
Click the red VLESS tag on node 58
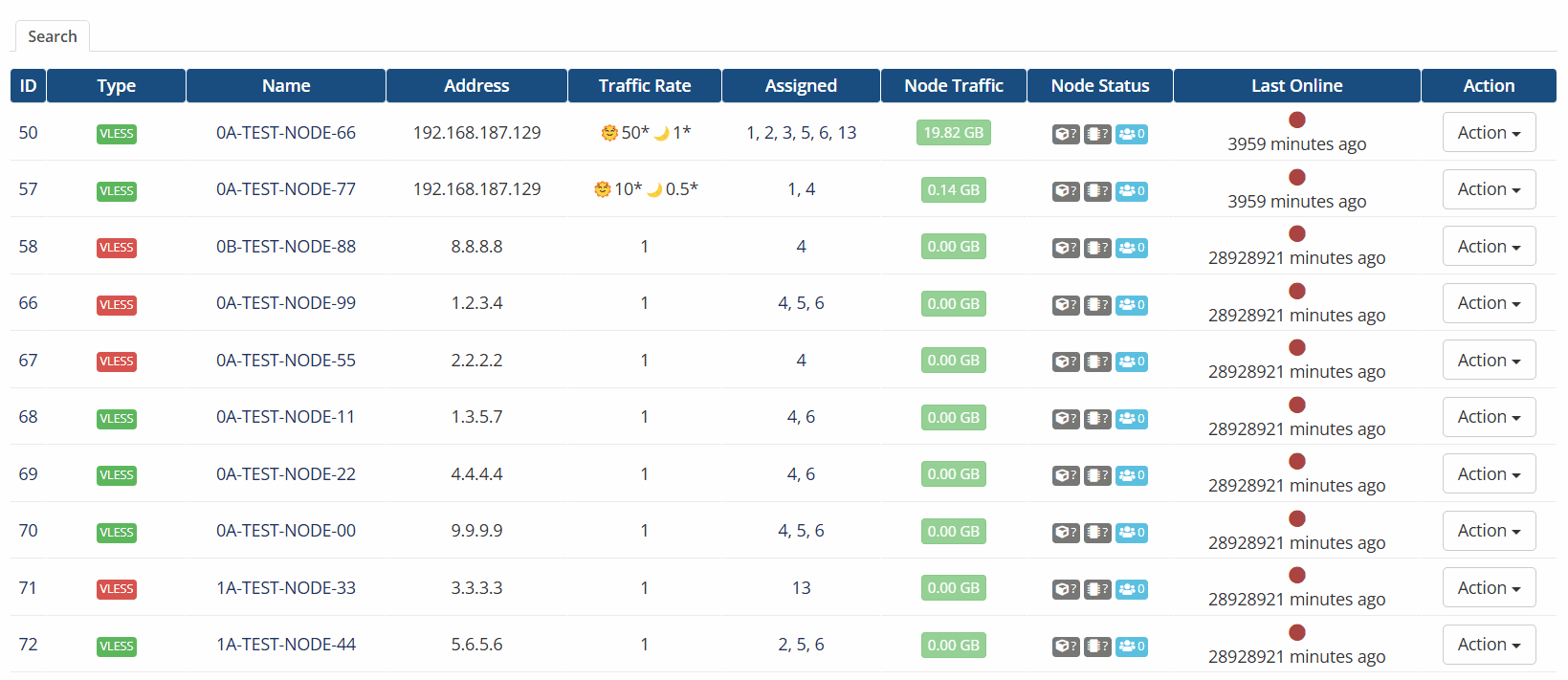pyautogui.click(x=117, y=248)
